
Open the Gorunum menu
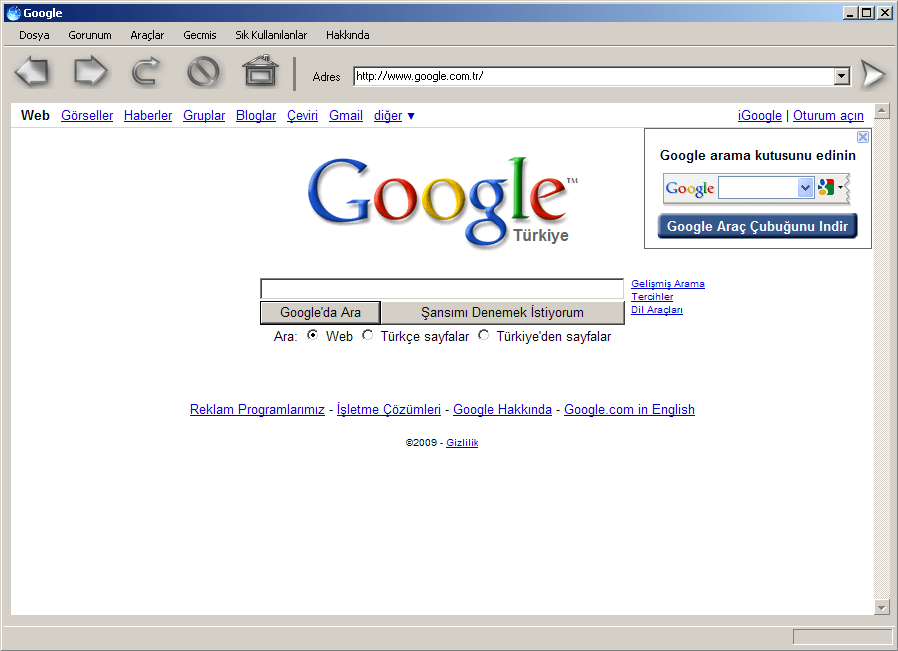[x=90, y=35]
